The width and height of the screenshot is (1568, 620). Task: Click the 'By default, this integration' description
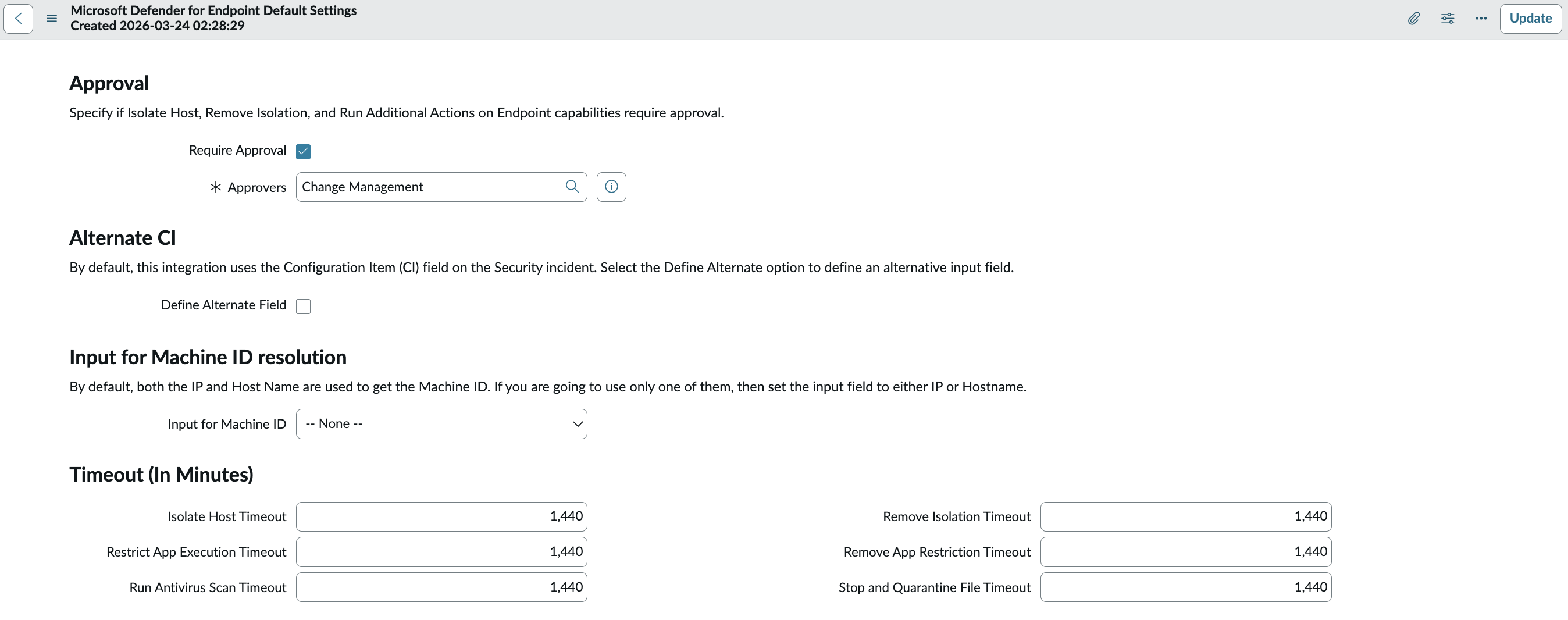click(541, 268)
